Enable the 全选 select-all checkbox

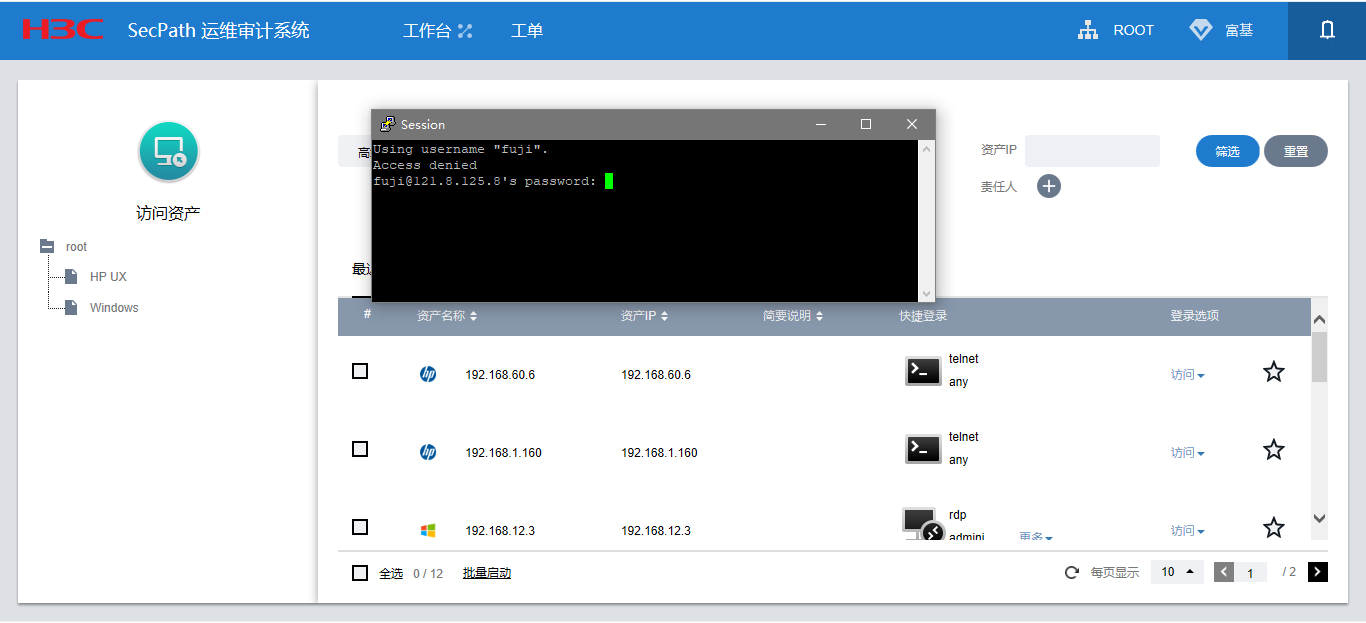point(360,573)
